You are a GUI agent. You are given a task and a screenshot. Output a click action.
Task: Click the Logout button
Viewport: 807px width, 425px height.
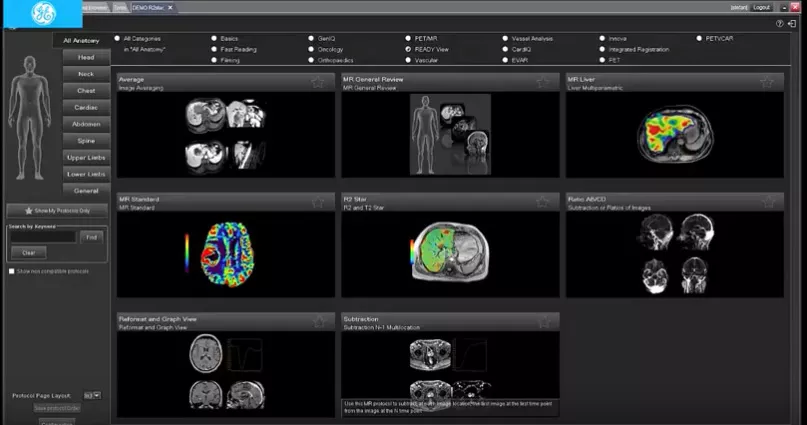click(x=761, y=7)
